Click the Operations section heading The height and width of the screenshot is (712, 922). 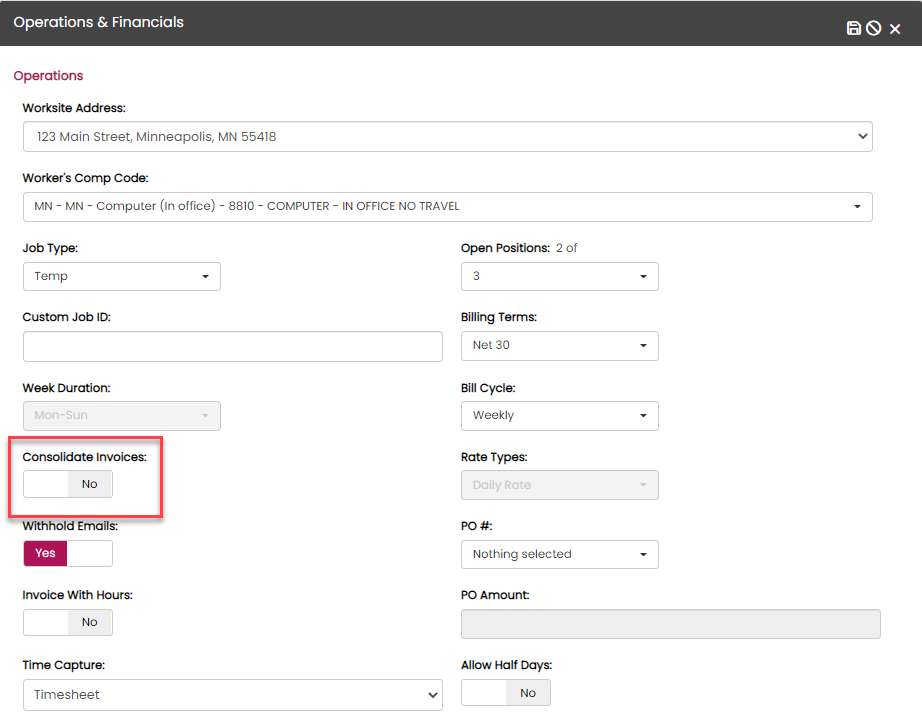click(48, 76)
